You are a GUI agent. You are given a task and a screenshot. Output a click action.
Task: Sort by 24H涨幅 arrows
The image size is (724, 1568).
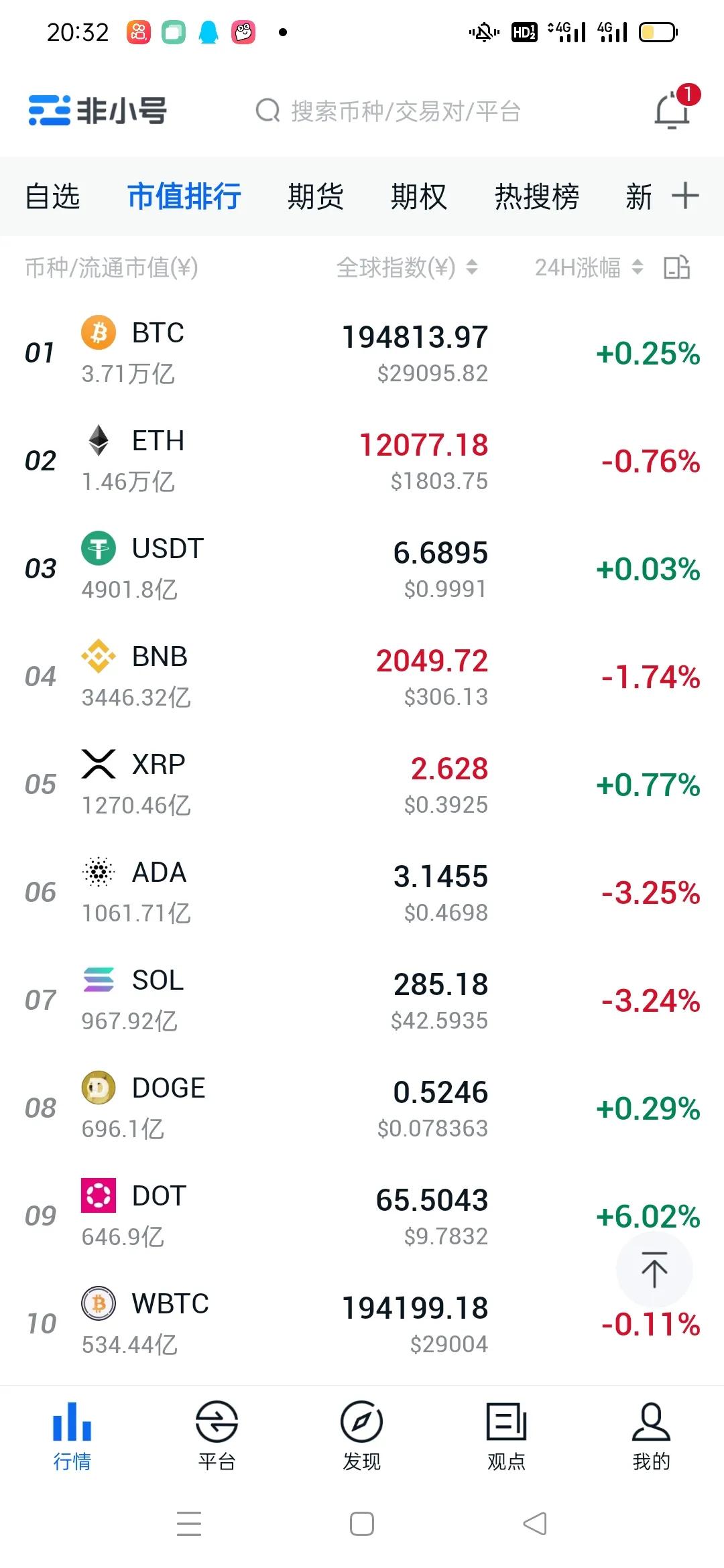[638, 267]
